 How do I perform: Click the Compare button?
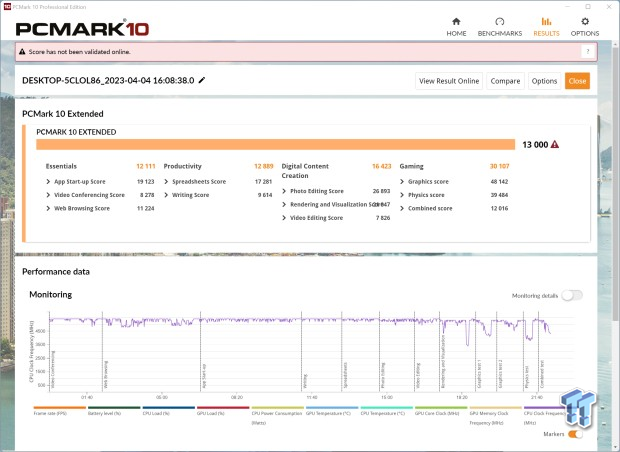(x=505, y=81)
